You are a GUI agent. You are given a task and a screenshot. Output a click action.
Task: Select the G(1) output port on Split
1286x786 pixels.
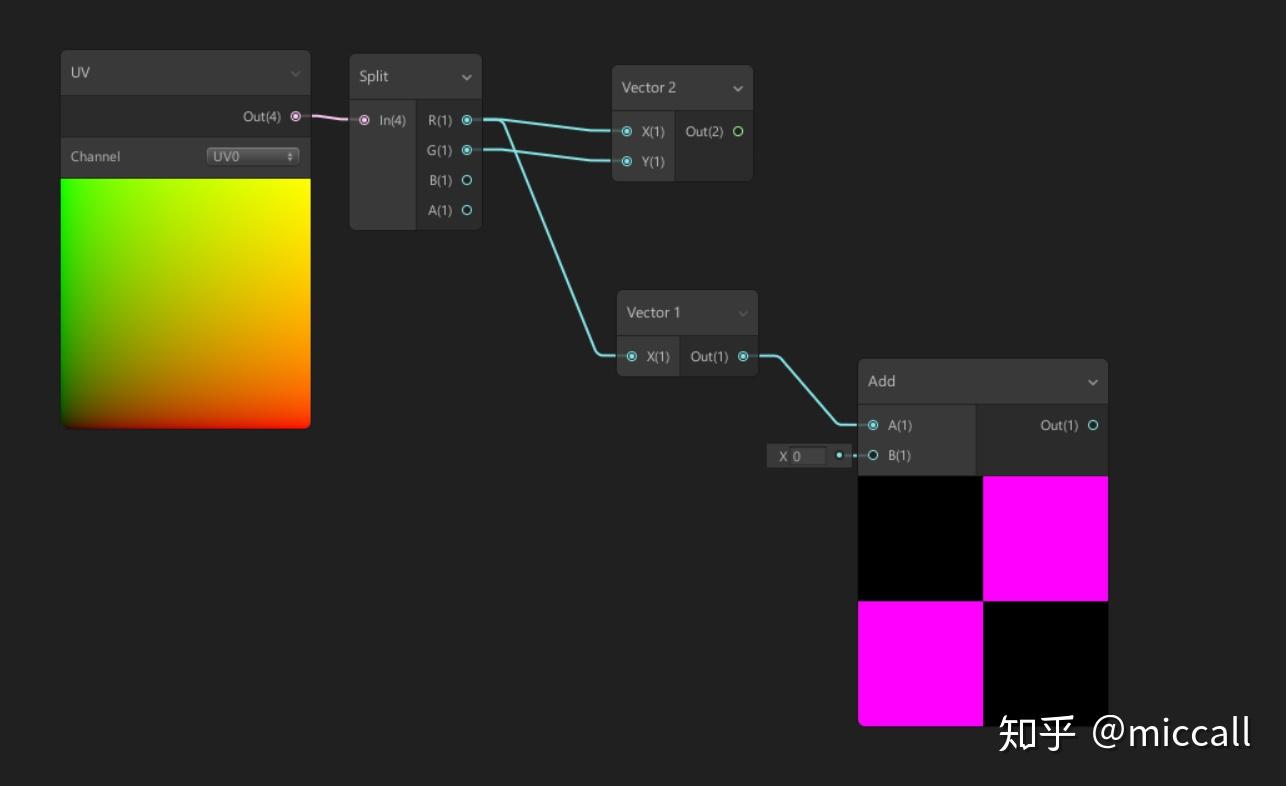[x=466, y=150]
